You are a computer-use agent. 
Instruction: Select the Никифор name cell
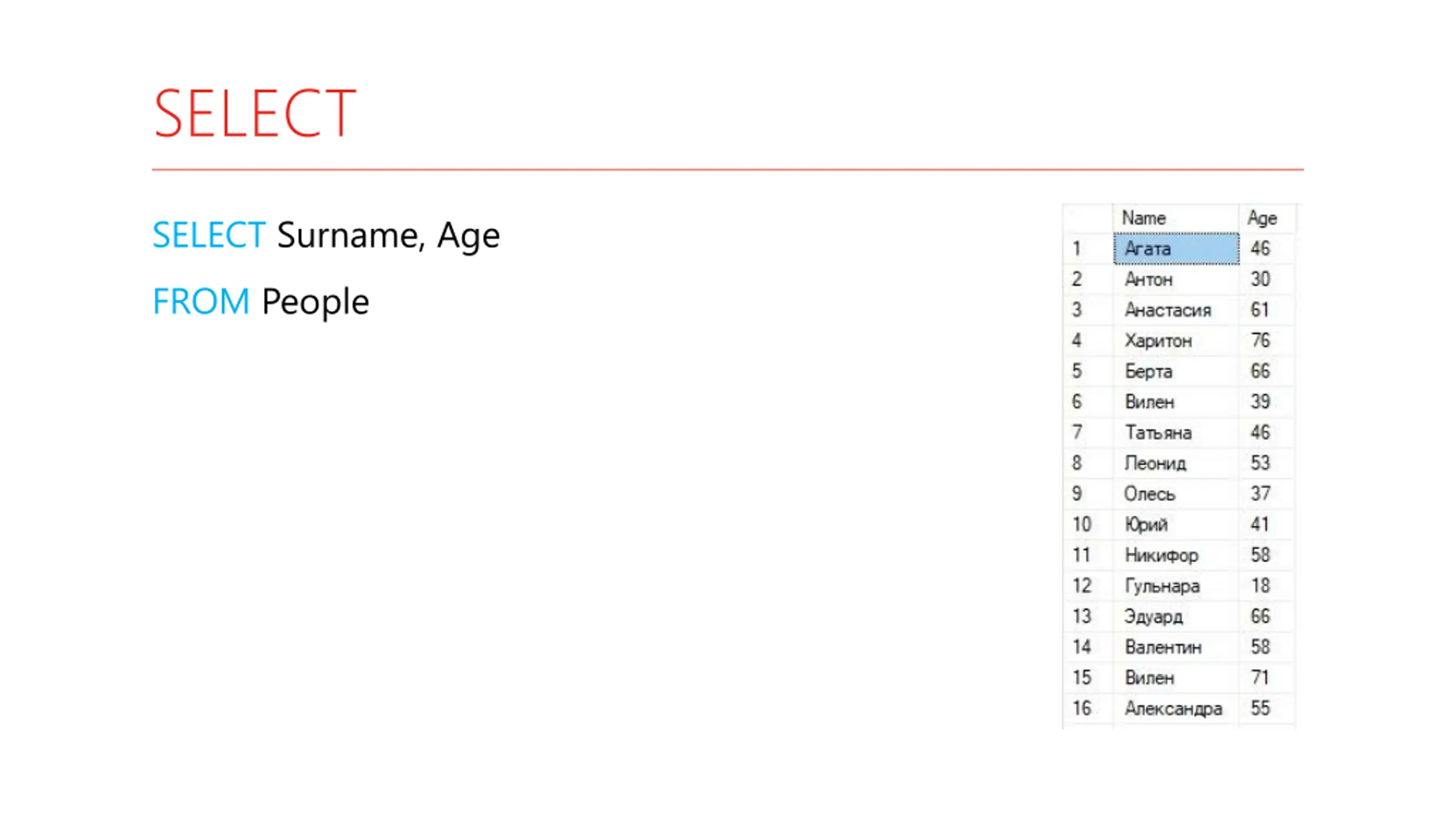point(1176,555)
